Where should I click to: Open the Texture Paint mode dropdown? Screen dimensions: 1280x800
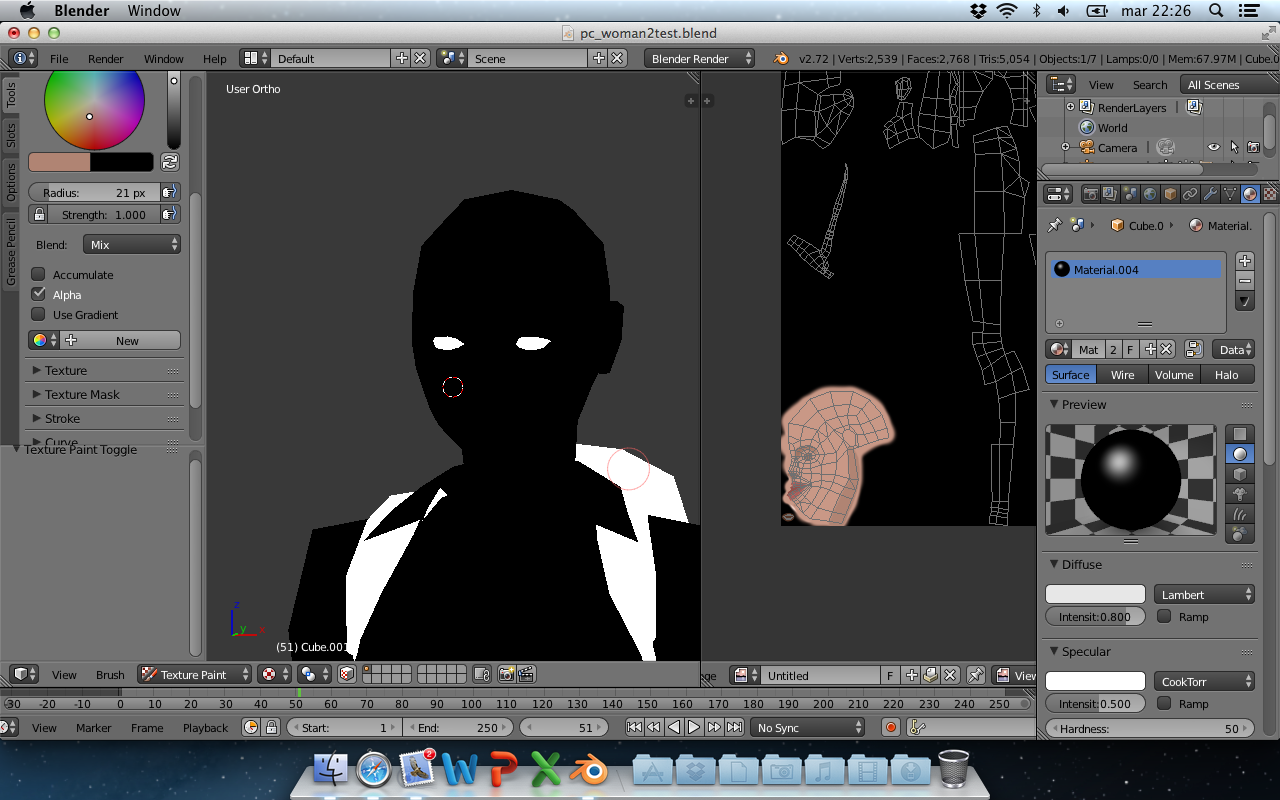(x=195, y=675)
